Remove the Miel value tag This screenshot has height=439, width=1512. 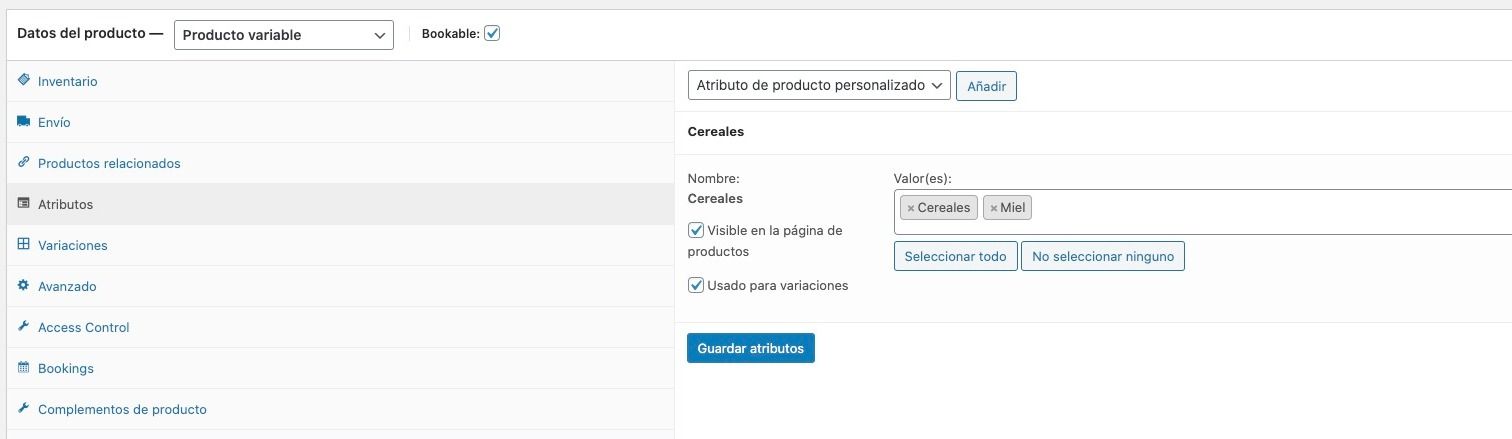(994, 208)
